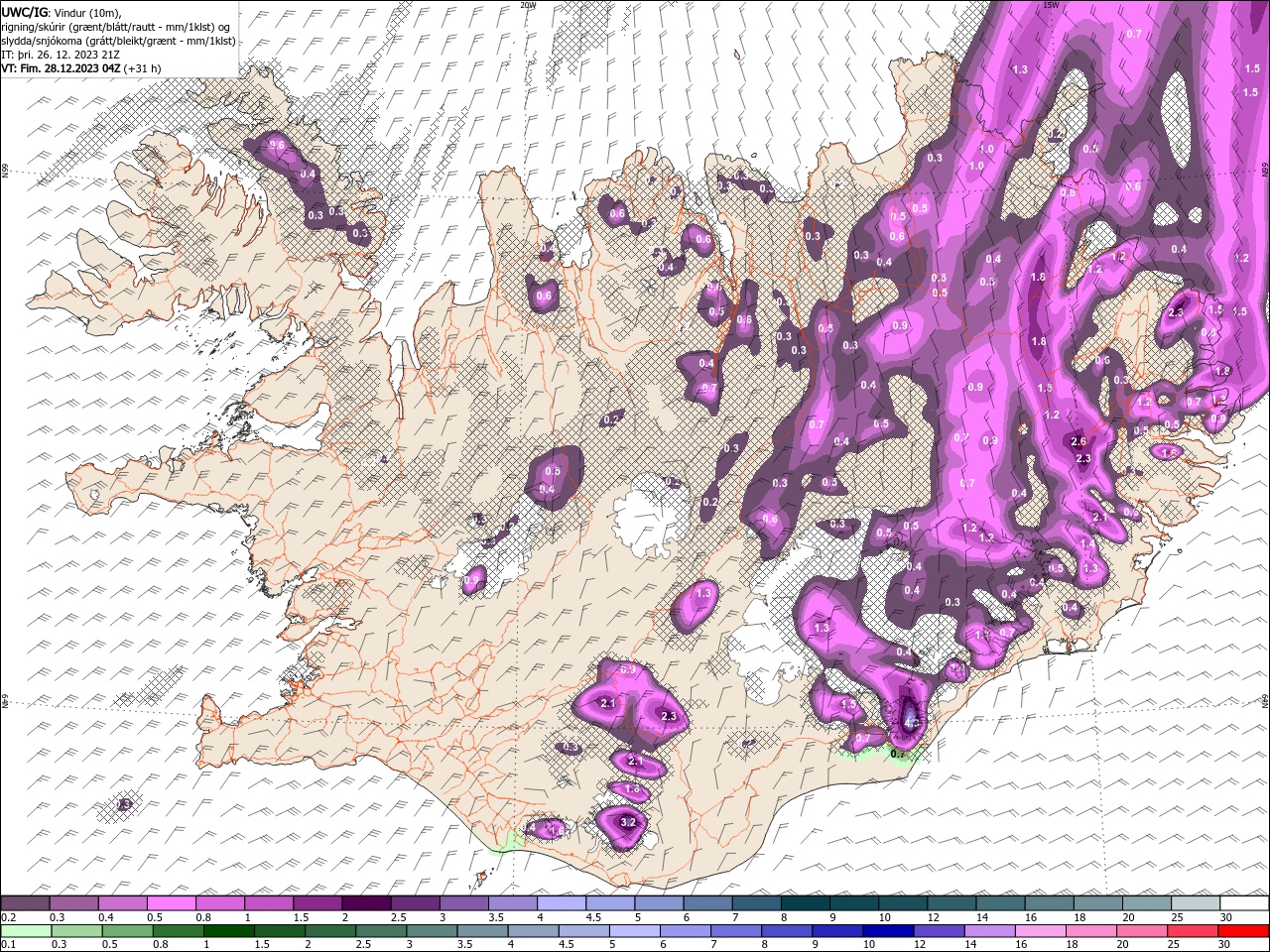The image size is (1270, 952).
Task: Select the slate blue swatch labeled 6 on snow scale
Action: tap(708, 902)
